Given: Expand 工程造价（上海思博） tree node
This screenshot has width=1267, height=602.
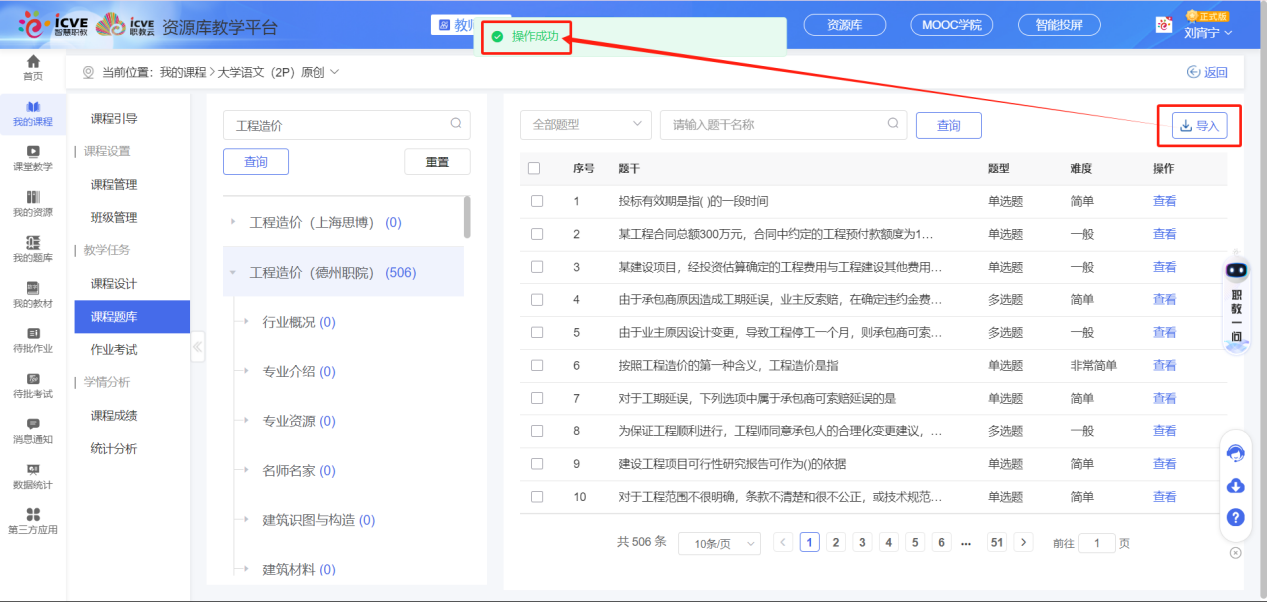Looking at the screenshot, I should click(234, 222).
